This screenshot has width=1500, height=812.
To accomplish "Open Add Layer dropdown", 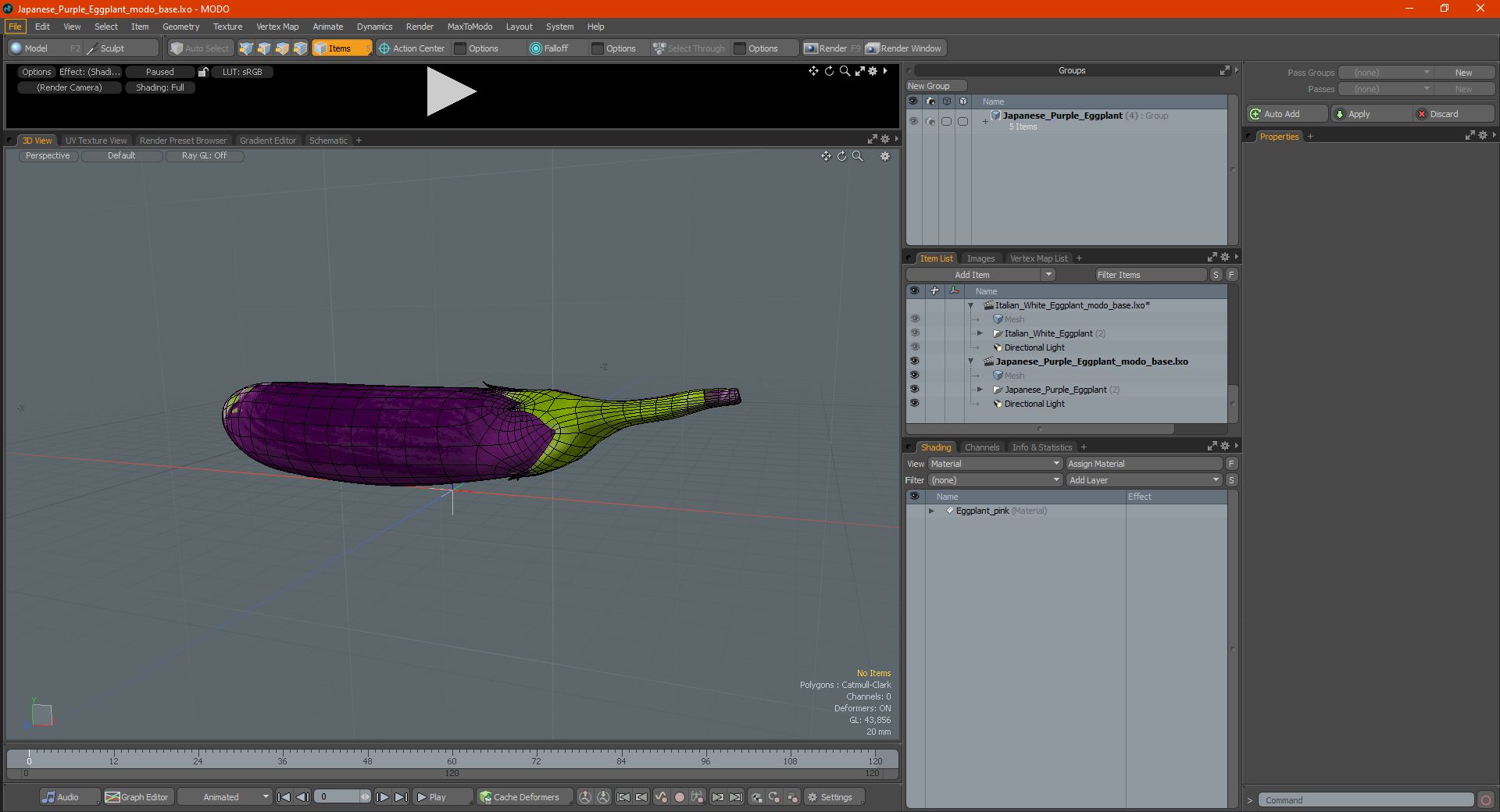I will click(x=1145, y=480).
